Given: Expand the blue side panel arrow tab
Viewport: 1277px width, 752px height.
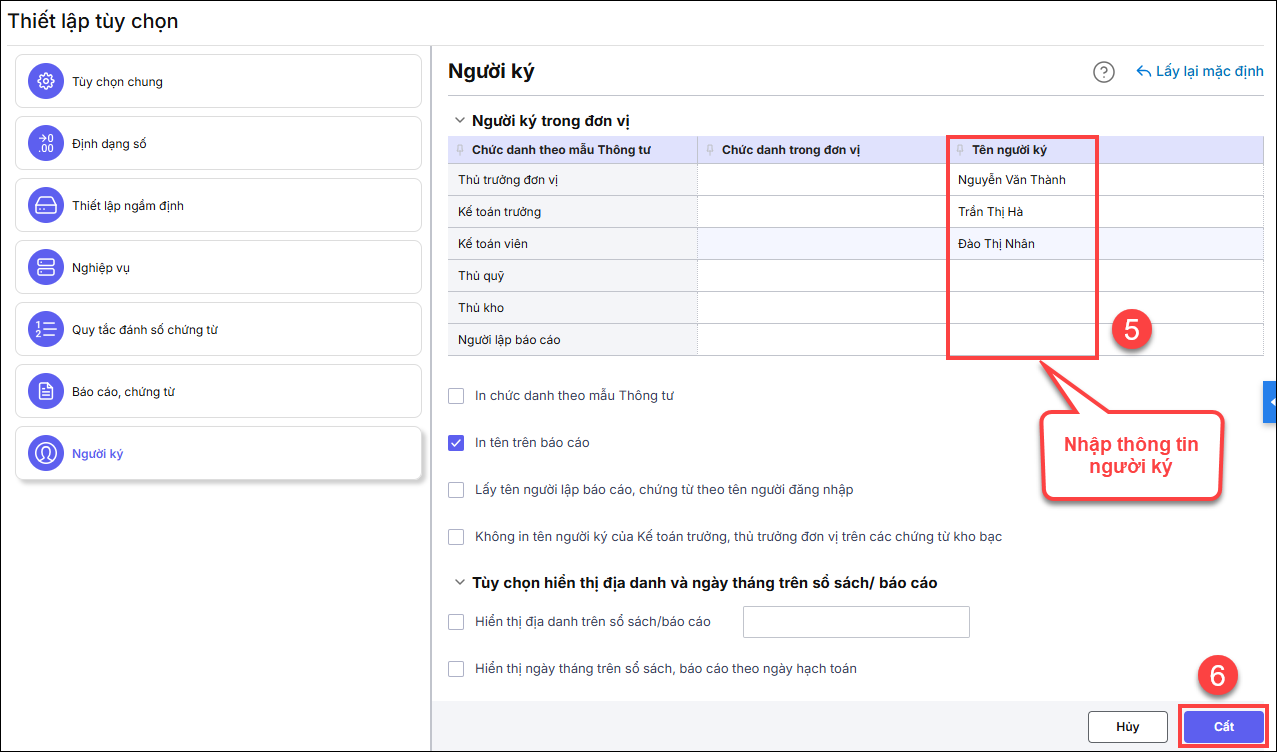Looking at the screenshot, I should 1270,401.
